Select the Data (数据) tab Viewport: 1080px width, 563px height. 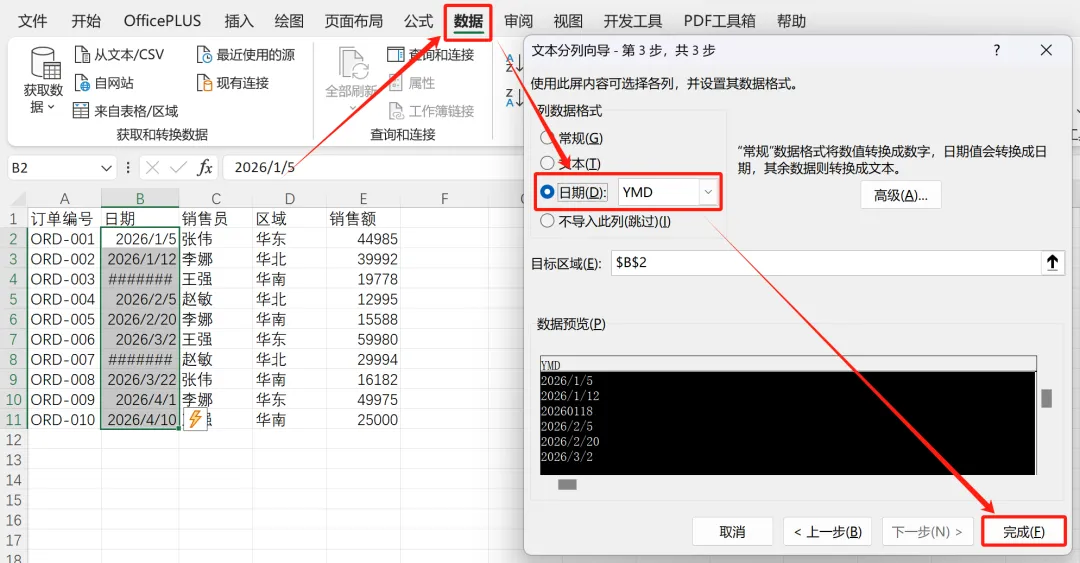468,21
